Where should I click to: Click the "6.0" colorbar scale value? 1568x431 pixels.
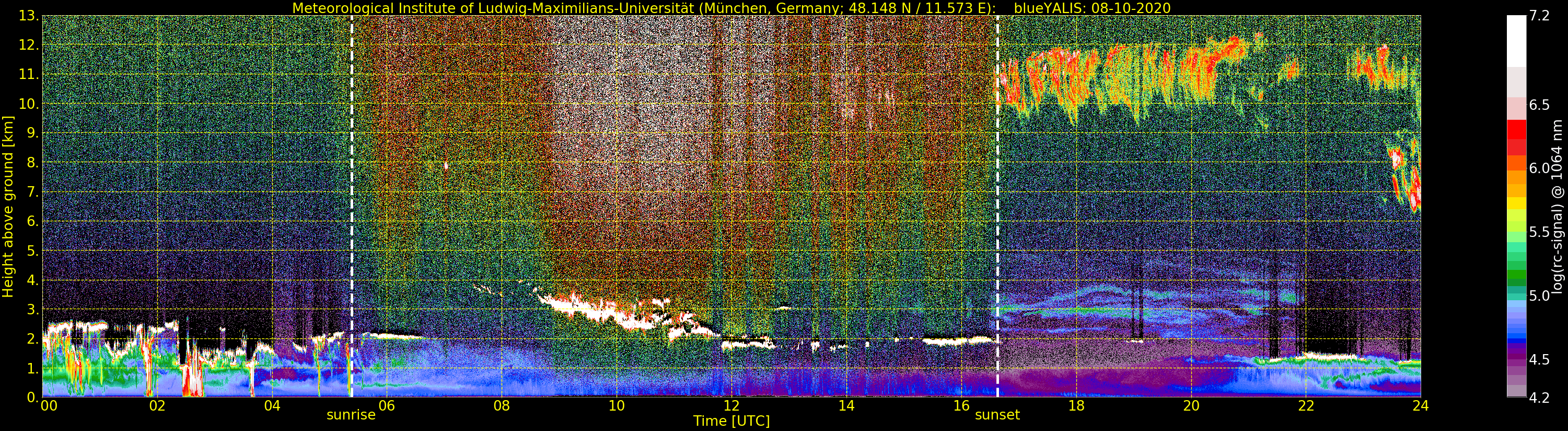tap(1539, 168)
